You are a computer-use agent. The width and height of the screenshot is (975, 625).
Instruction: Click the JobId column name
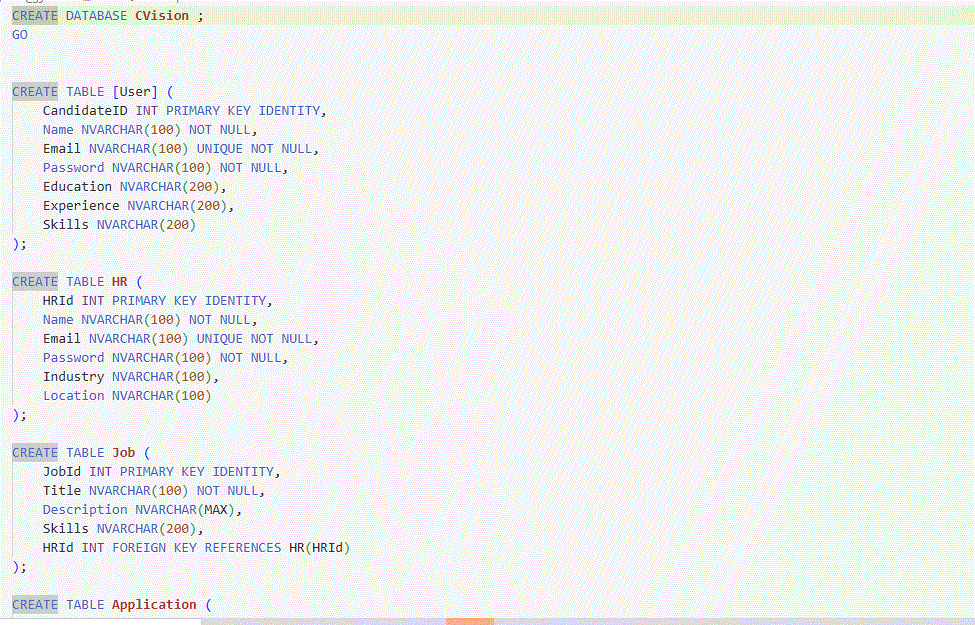62,472
